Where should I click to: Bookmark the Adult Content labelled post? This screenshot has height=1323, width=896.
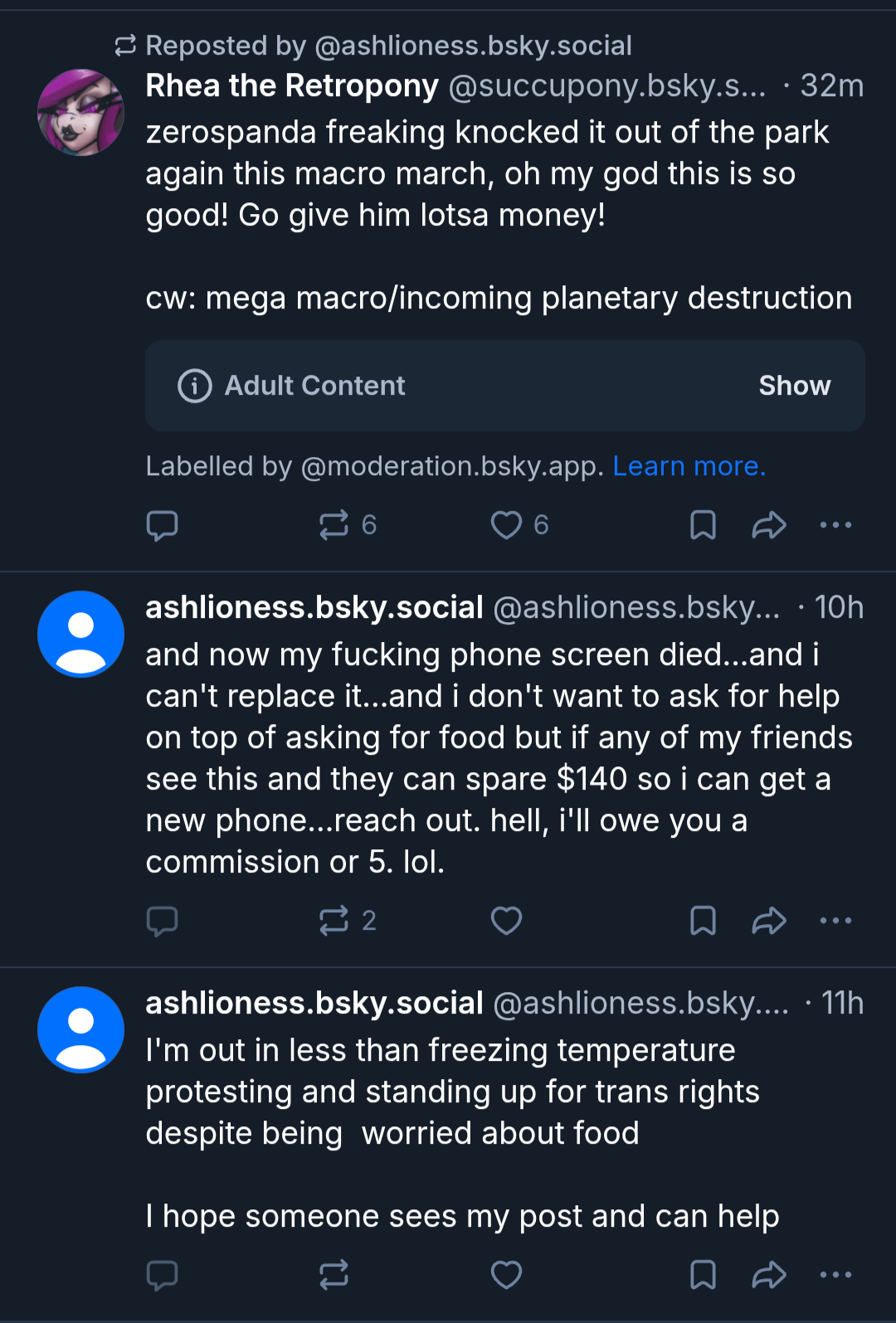[703, 525]
